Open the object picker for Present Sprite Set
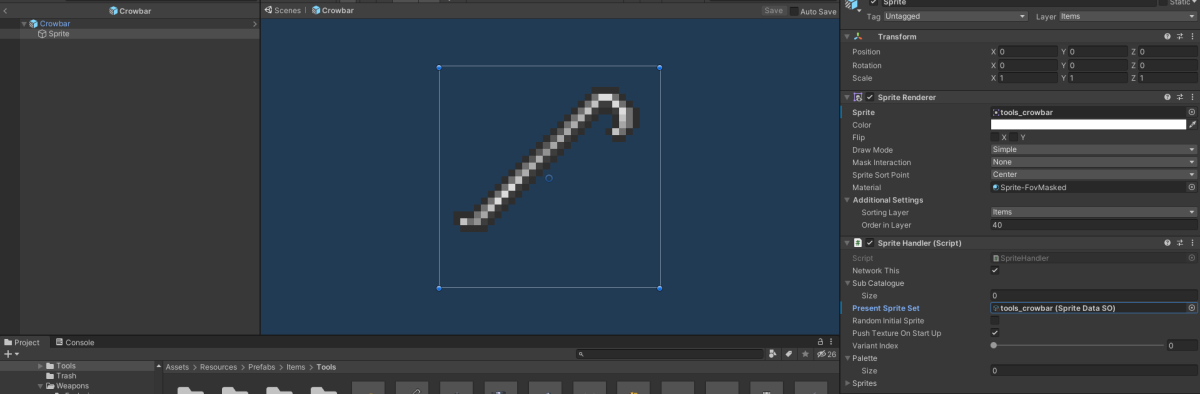 pos(1191,308)
